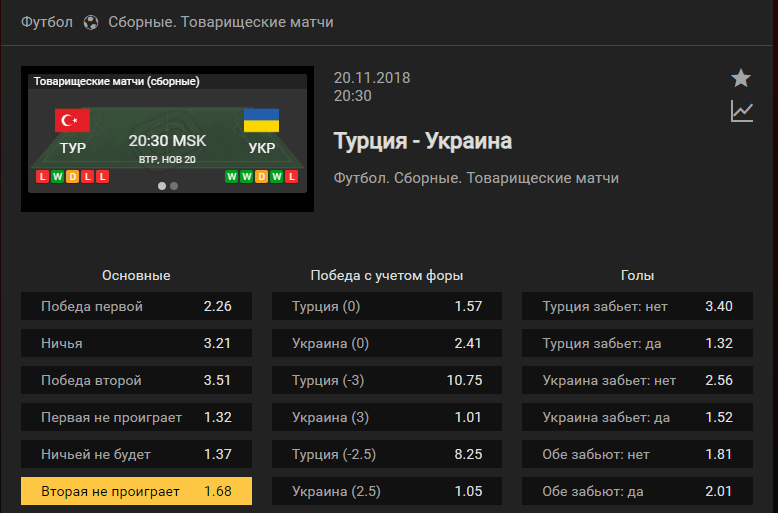The width and height of the screenshot is (778, 513).
Task: Click the ВТР, НОВ 20 date in the widget
Action: pyautogui.click(x=167, y=160)
